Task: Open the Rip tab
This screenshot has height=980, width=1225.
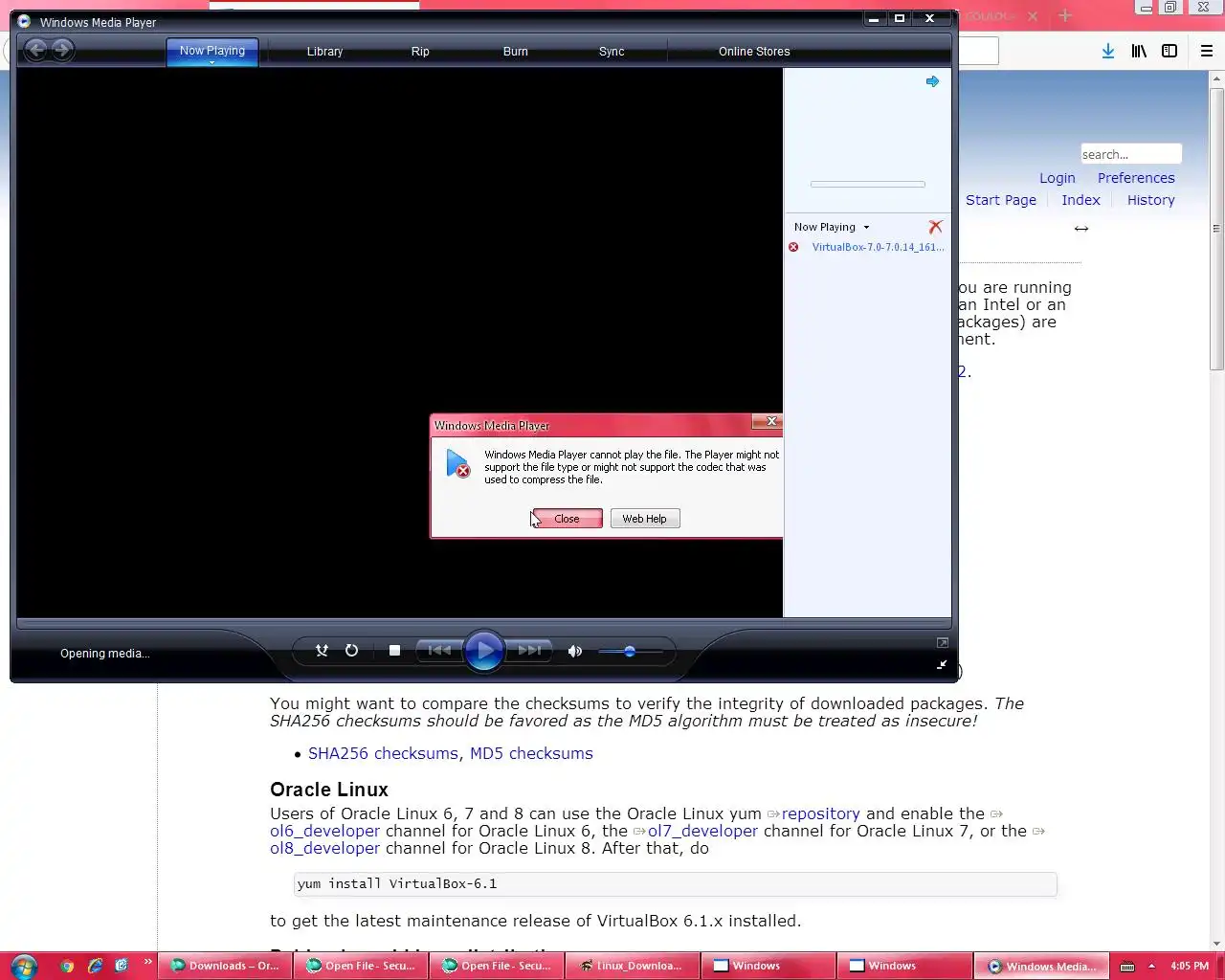Action: (x=420, y=52)
